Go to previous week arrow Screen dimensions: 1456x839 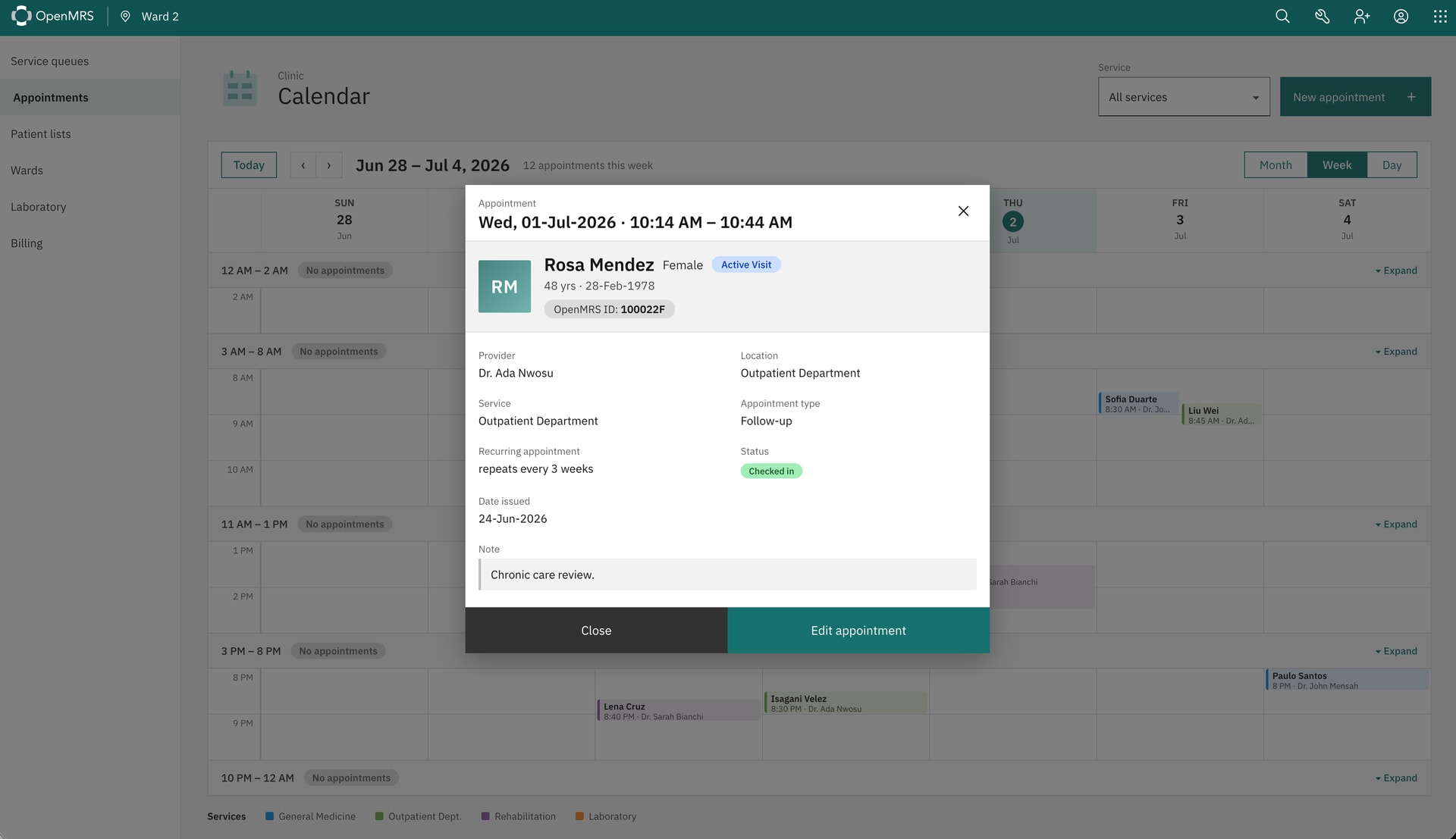pos(303,165)
